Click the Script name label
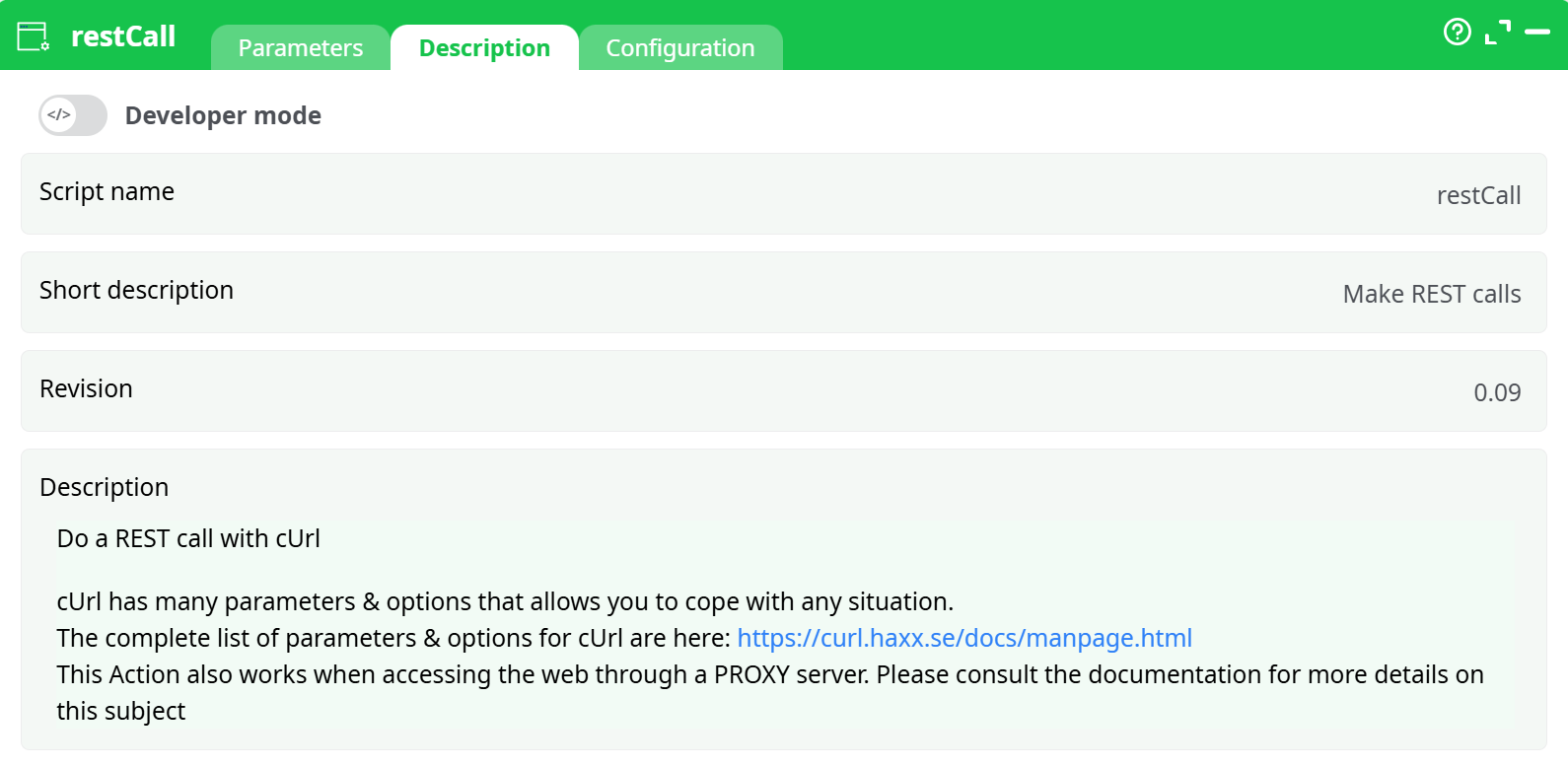Image resolution: width=1568 pixels, height=767 pixels. click(107, 191)
